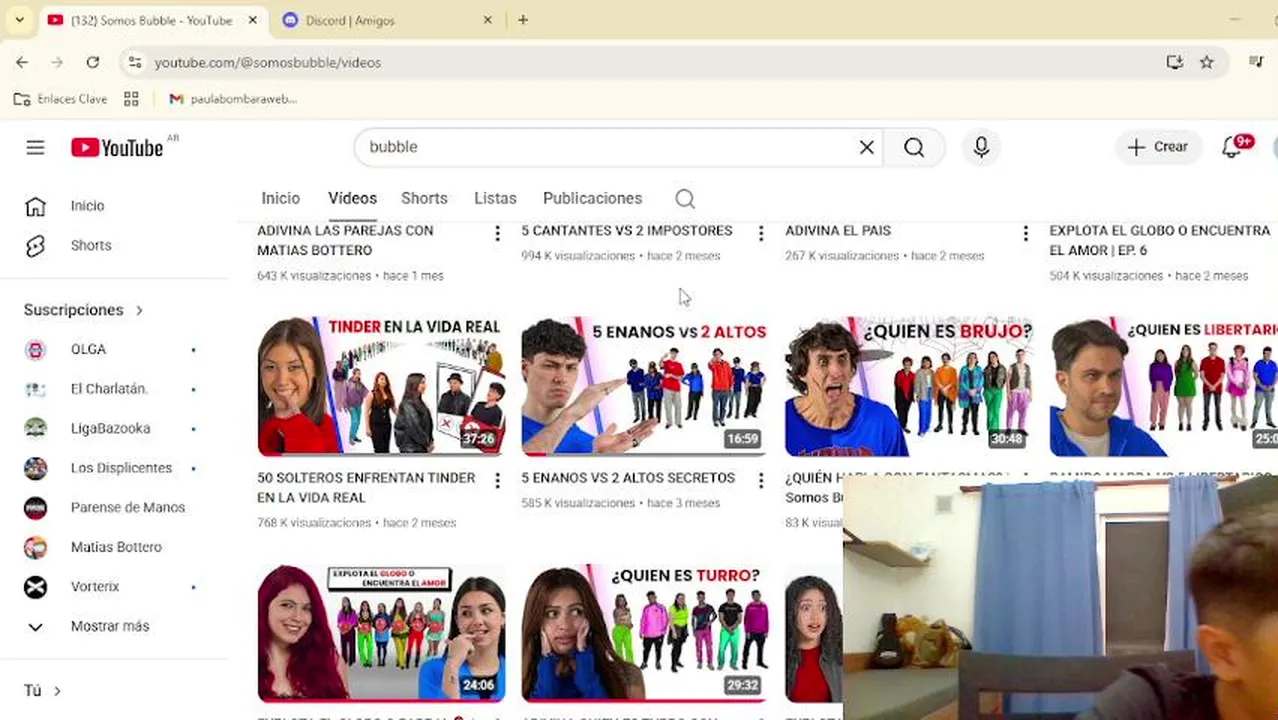Screen dimensions: 1278x720
Task: Open title Explota el globo Ep. 6
Action: tap(1159, 240)
